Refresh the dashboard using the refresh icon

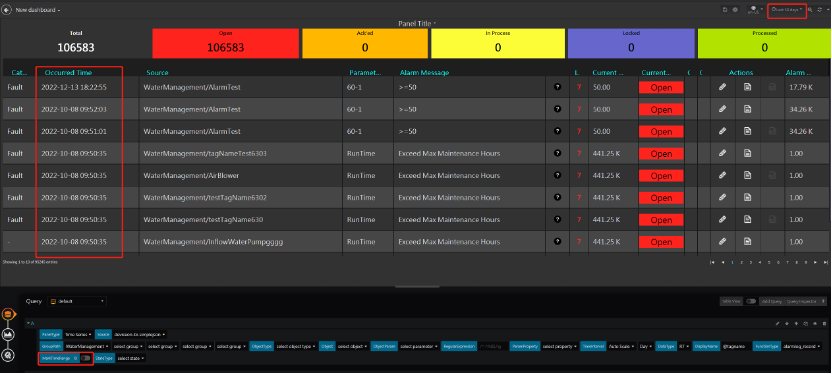point(820,10)
